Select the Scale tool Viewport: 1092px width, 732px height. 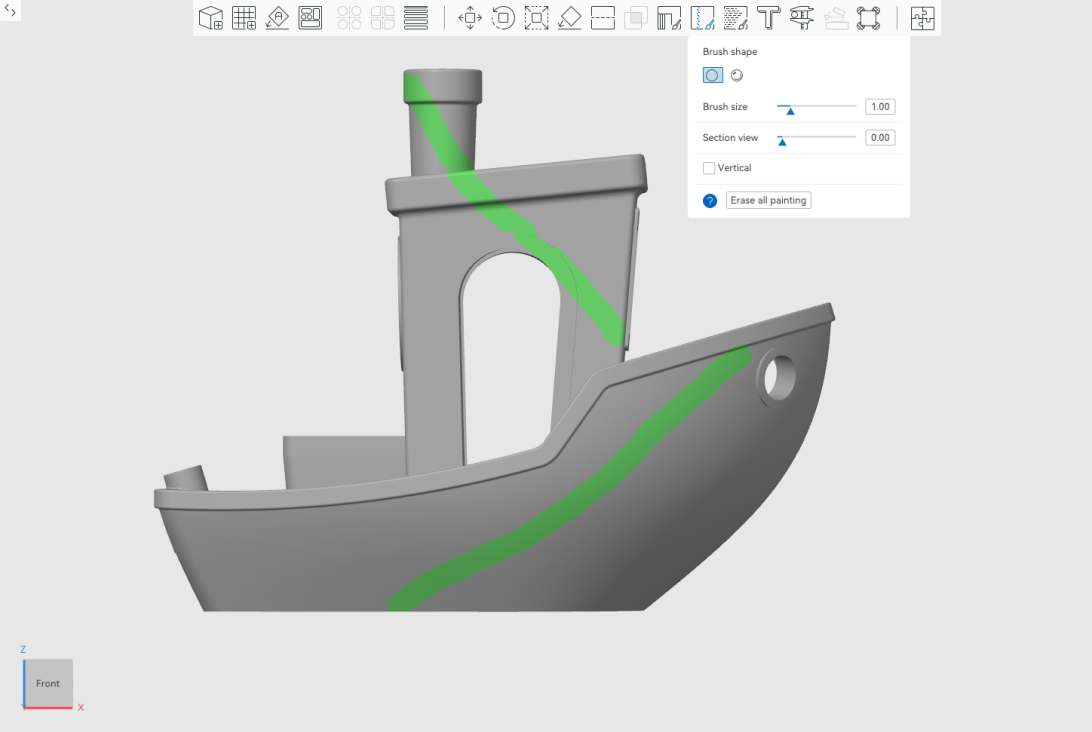point(537,17)
